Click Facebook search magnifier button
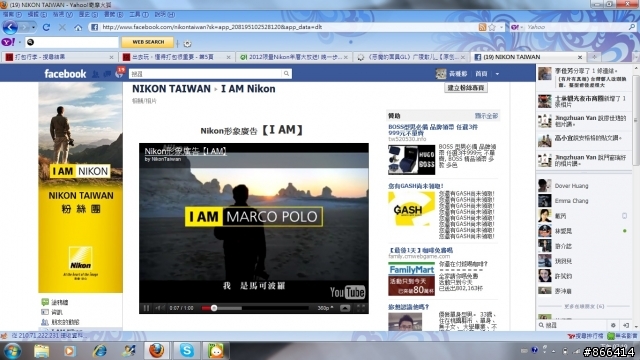 [286, 73]
